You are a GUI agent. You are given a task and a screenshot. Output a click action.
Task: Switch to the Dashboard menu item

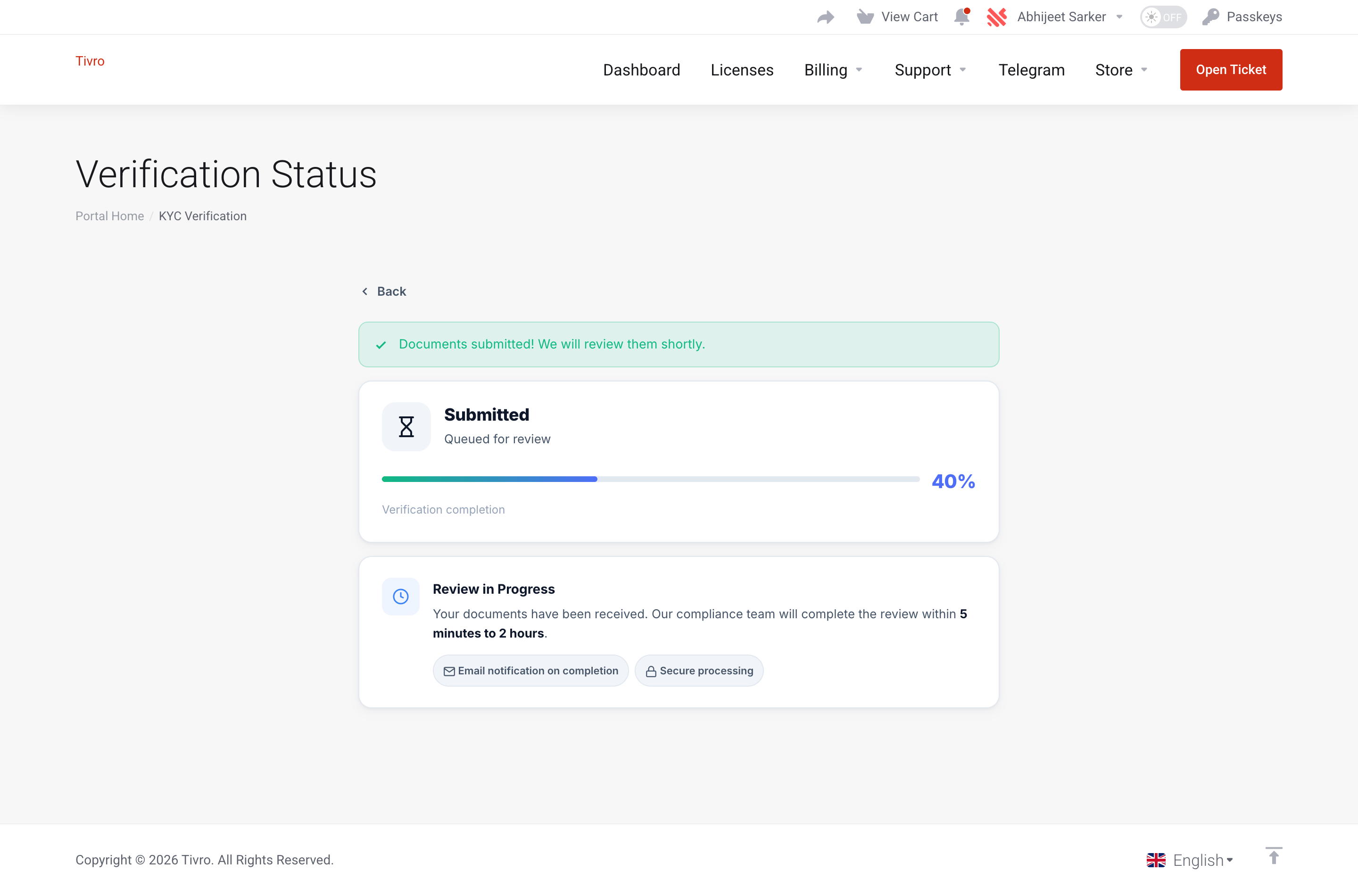642,70
